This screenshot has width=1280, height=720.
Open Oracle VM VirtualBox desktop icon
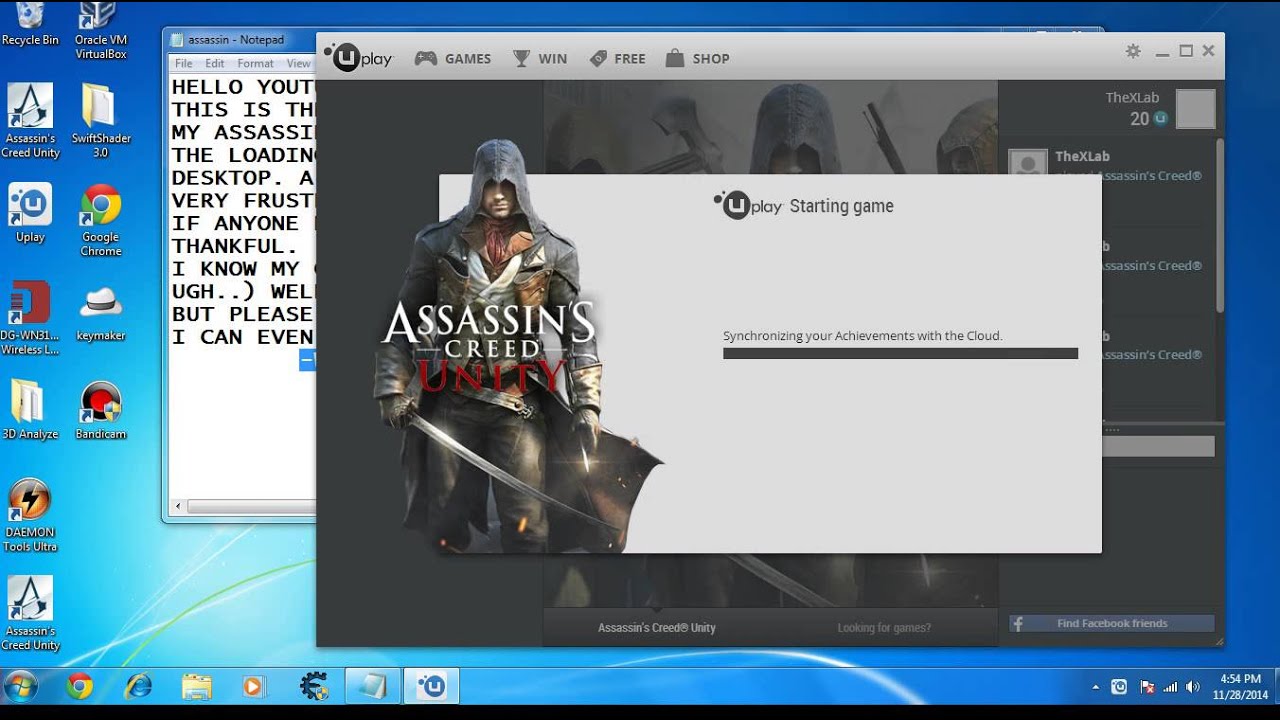(x=101, y=31)
